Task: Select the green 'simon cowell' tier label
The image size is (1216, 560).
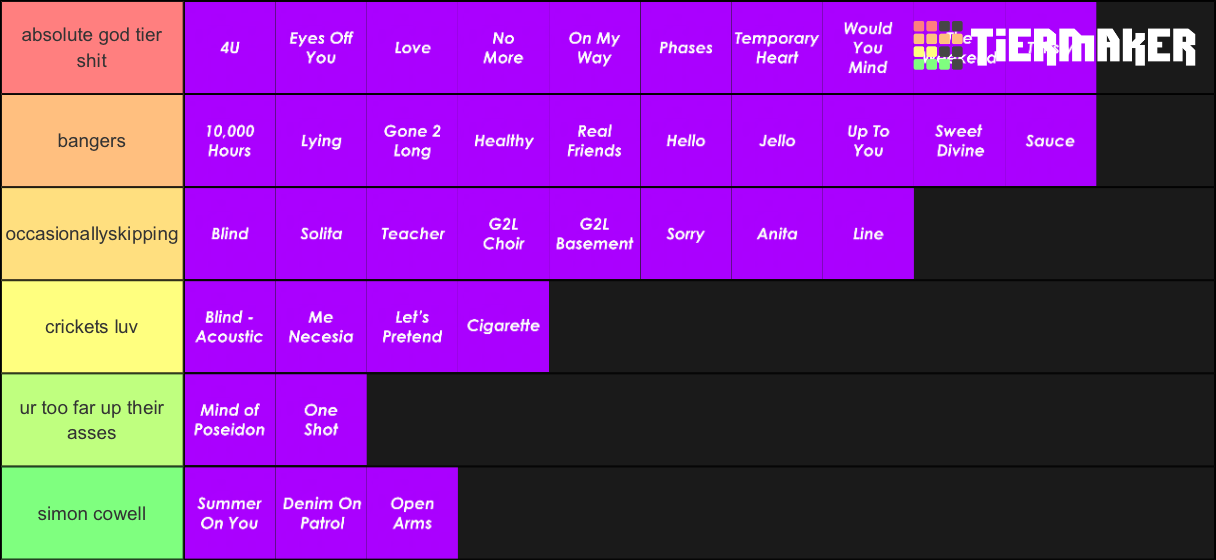Action: [x=92, y=513]
